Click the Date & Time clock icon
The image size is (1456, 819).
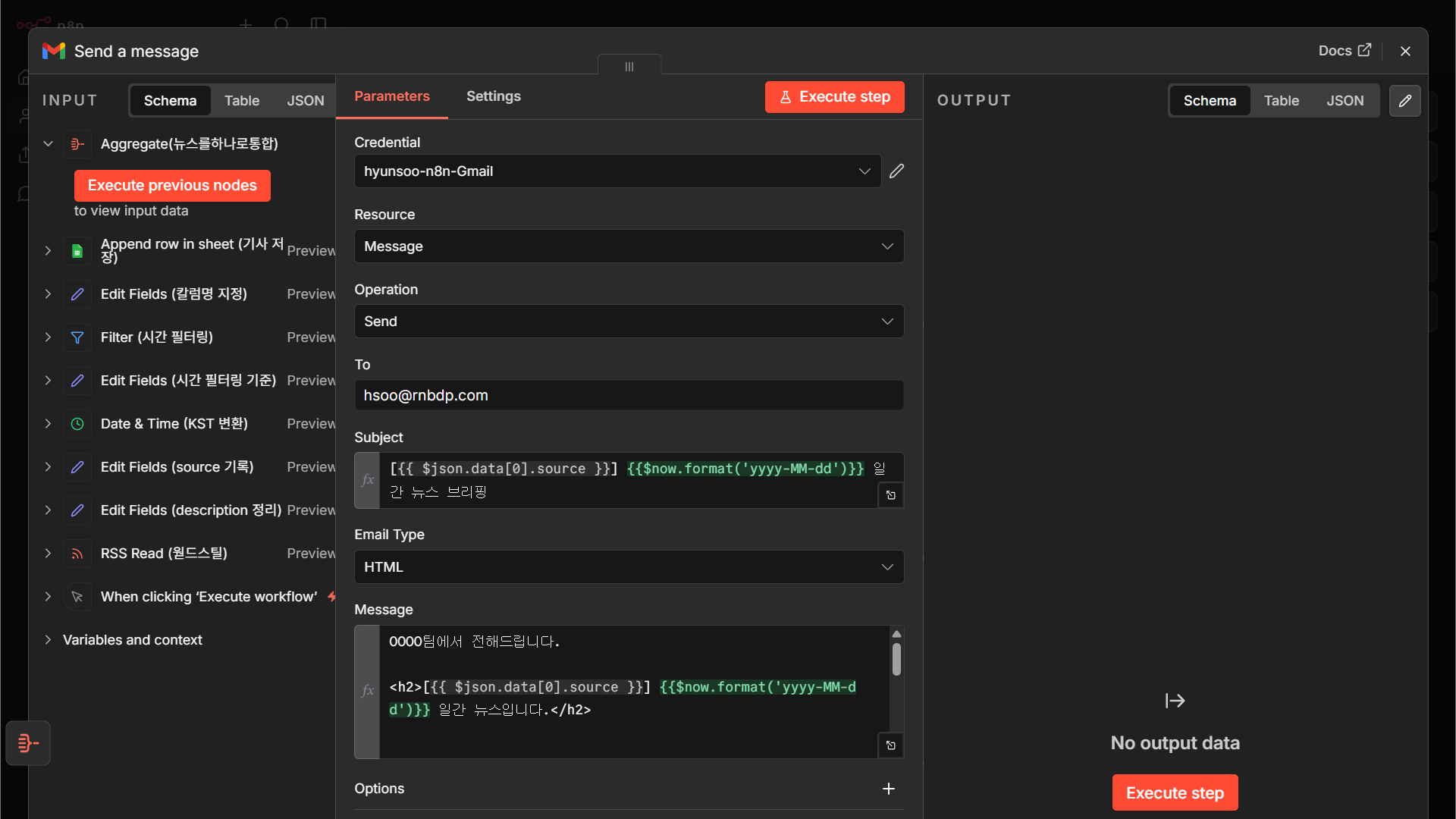click(x=77, y=424)
